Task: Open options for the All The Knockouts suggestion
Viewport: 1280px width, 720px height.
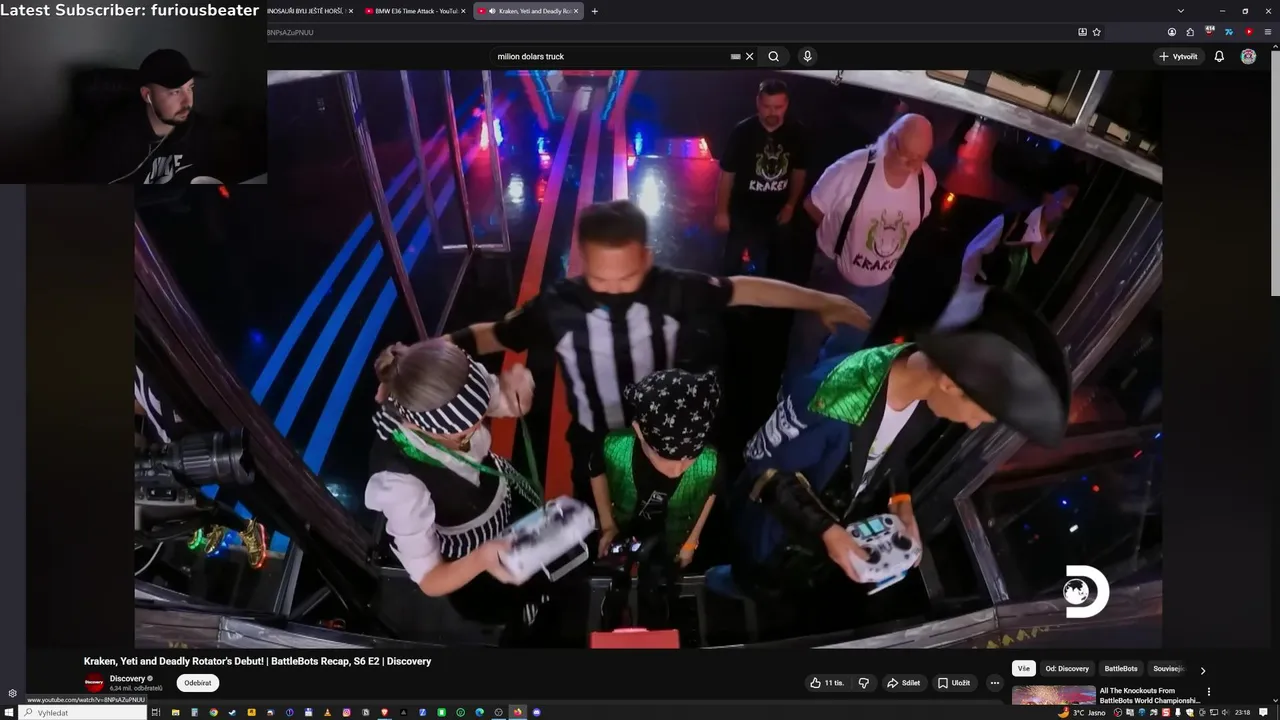Action: click(1209, 692)
